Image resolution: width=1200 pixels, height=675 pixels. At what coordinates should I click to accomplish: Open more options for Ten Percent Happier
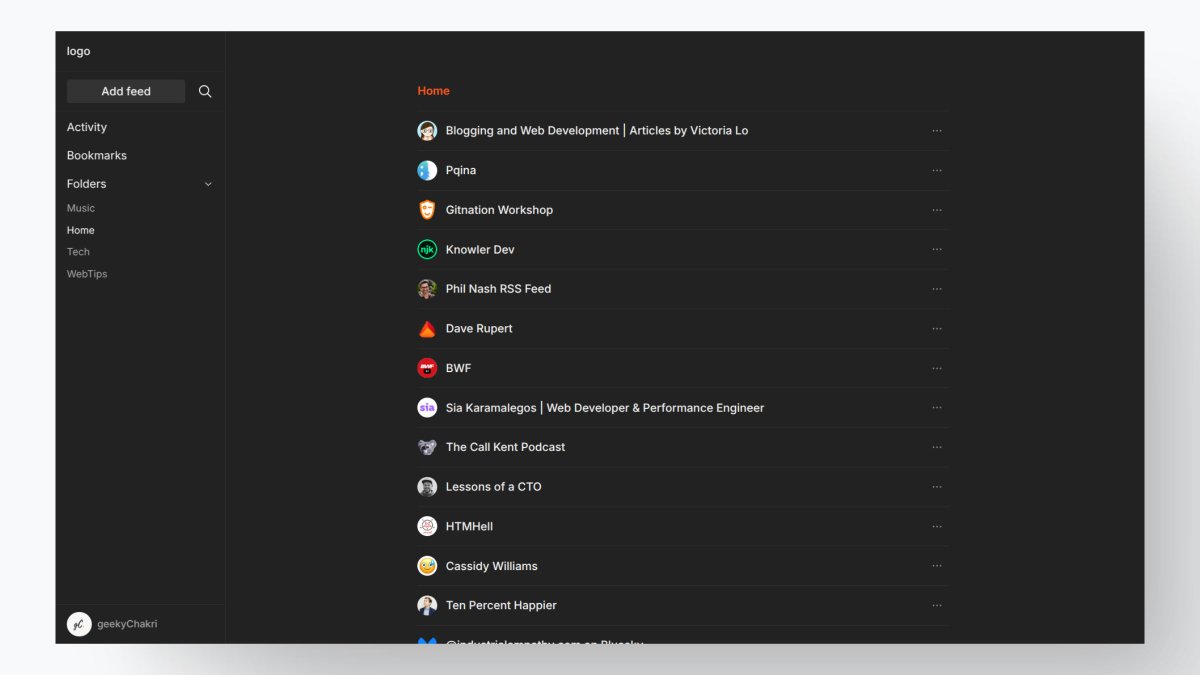pyautogui.click(x=937, y=605)
